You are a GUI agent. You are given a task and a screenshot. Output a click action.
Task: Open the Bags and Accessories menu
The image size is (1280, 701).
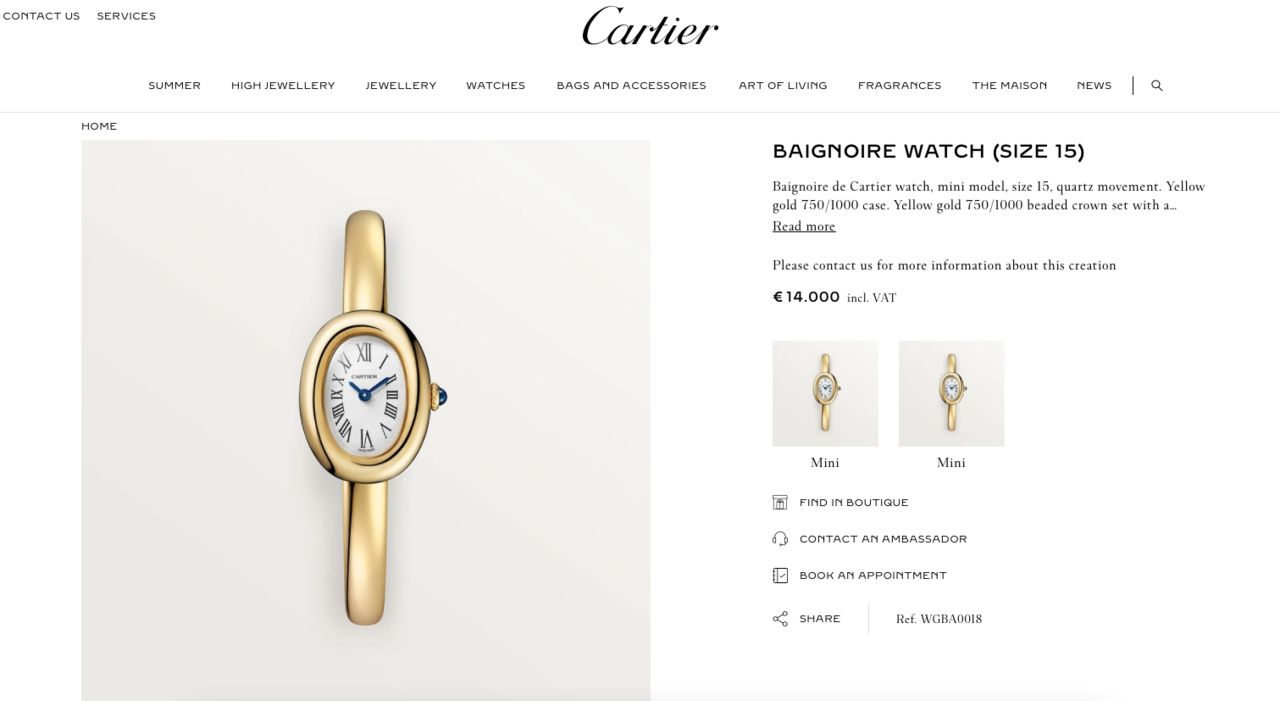[632, 86]
